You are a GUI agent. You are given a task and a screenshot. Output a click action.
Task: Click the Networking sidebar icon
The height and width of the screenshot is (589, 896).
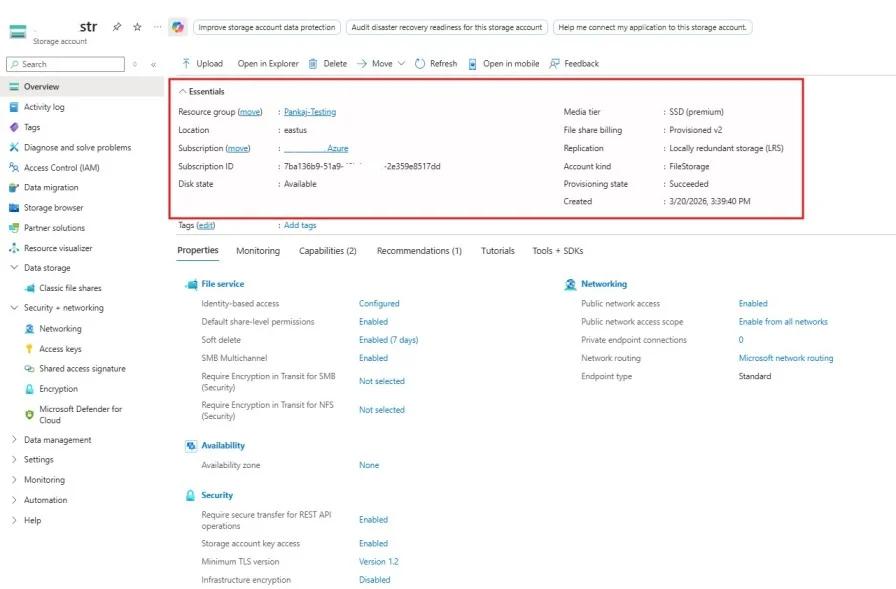pos(30,328)
